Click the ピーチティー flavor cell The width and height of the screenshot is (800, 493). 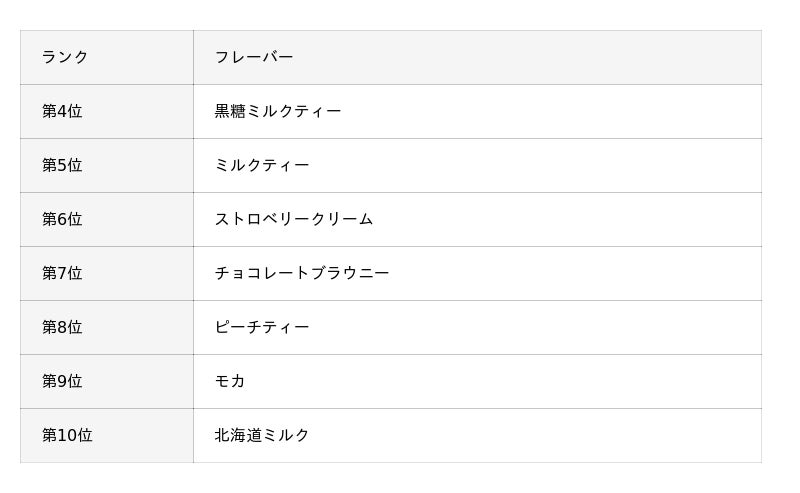262,327
